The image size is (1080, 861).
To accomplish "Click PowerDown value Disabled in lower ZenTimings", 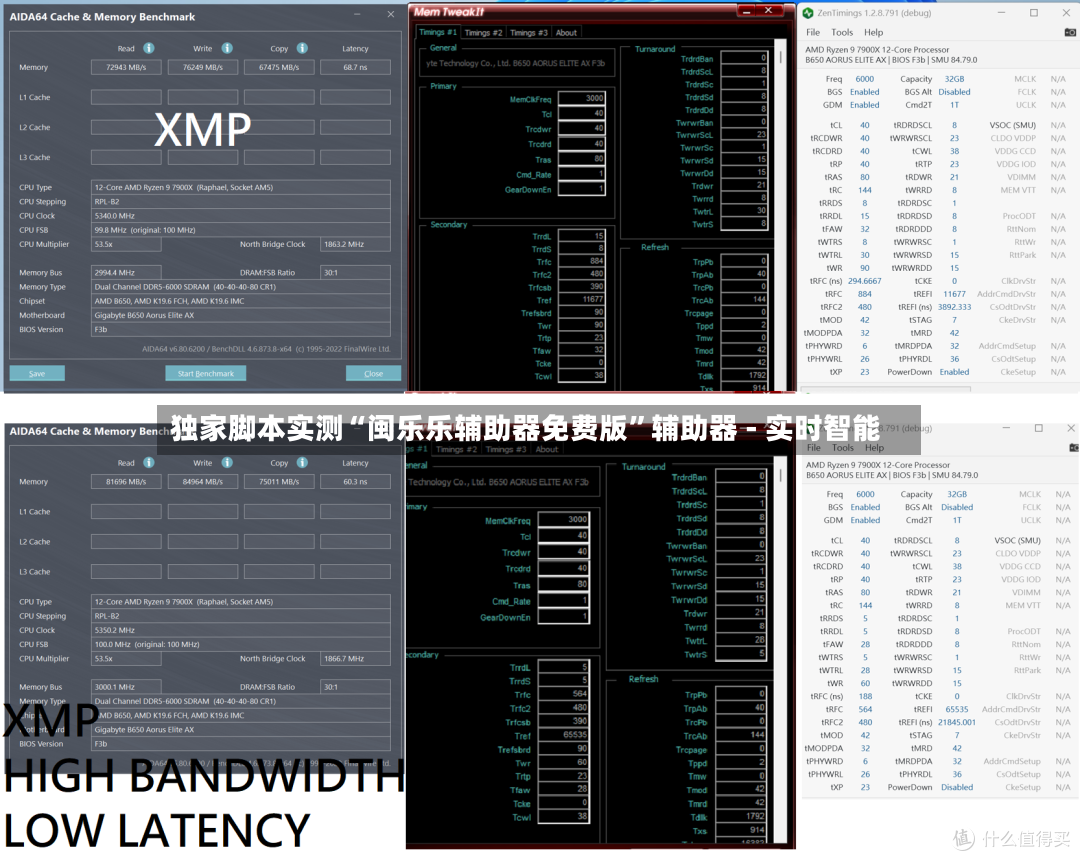I will 957,787.
